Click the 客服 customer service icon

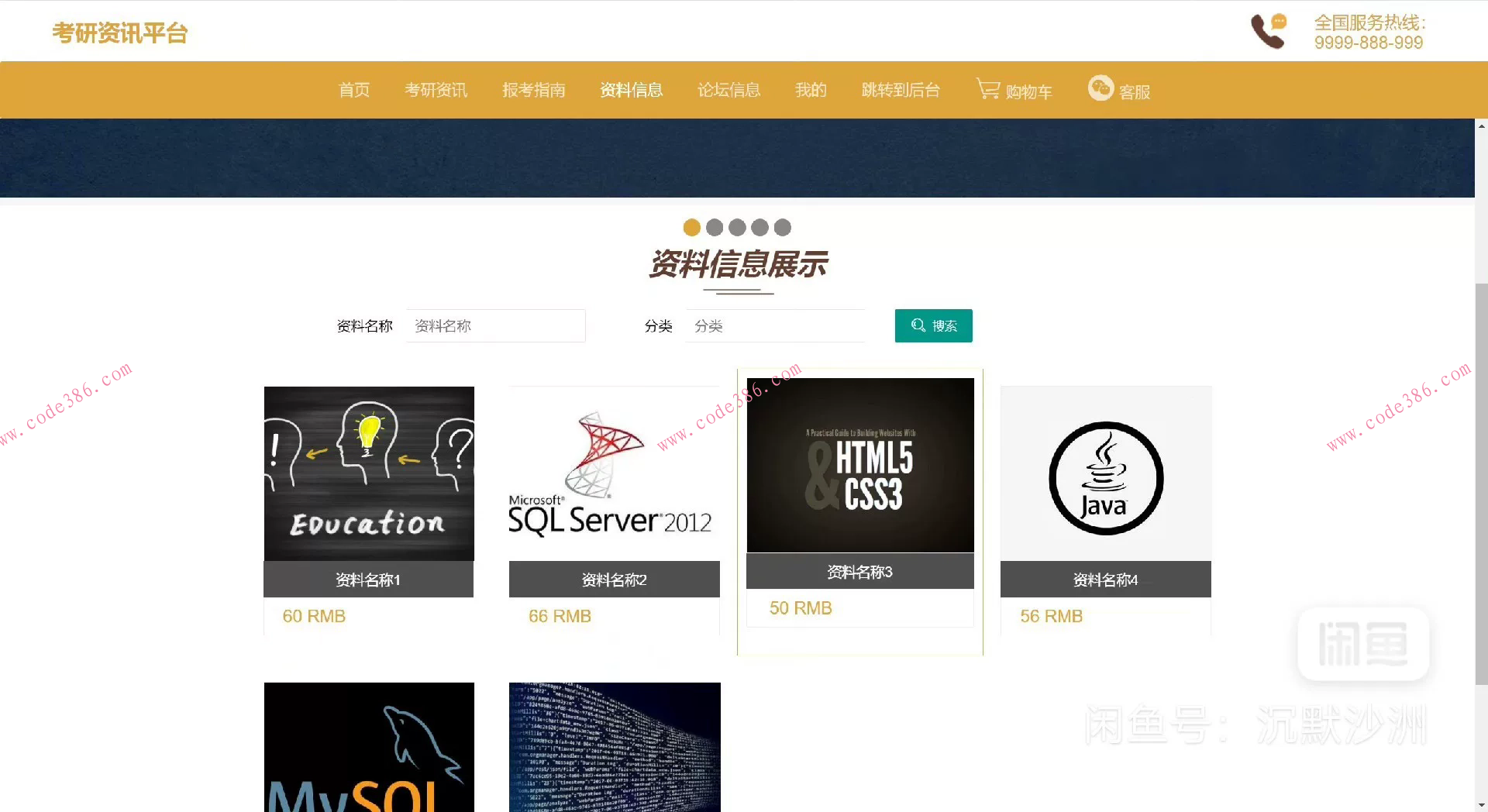point(1100,88)
